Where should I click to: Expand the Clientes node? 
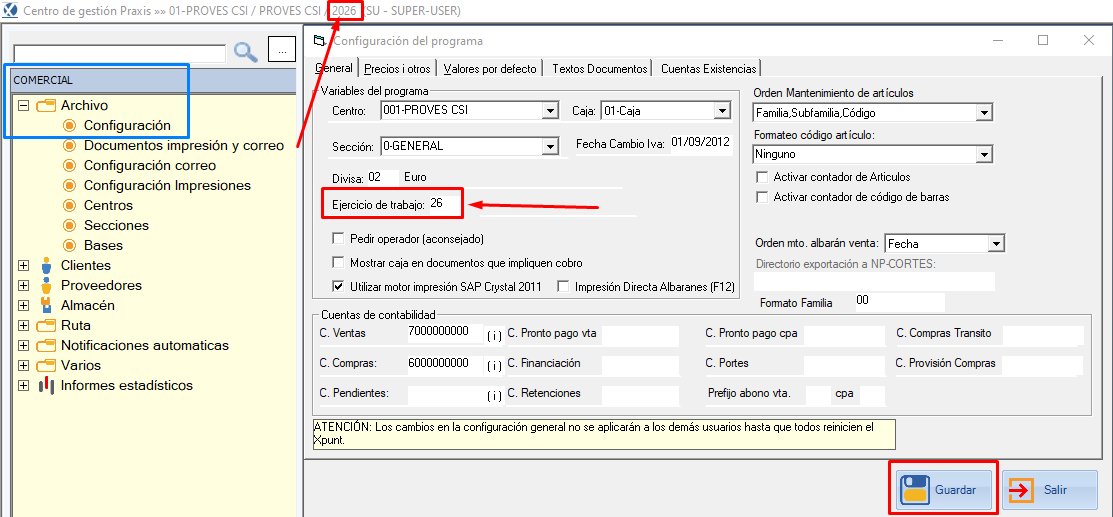(23, 266)
